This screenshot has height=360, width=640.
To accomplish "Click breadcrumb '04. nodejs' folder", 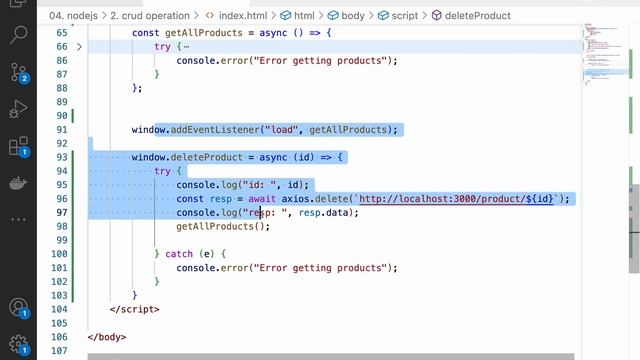I will pyautogui.click(x=73, y=16).
